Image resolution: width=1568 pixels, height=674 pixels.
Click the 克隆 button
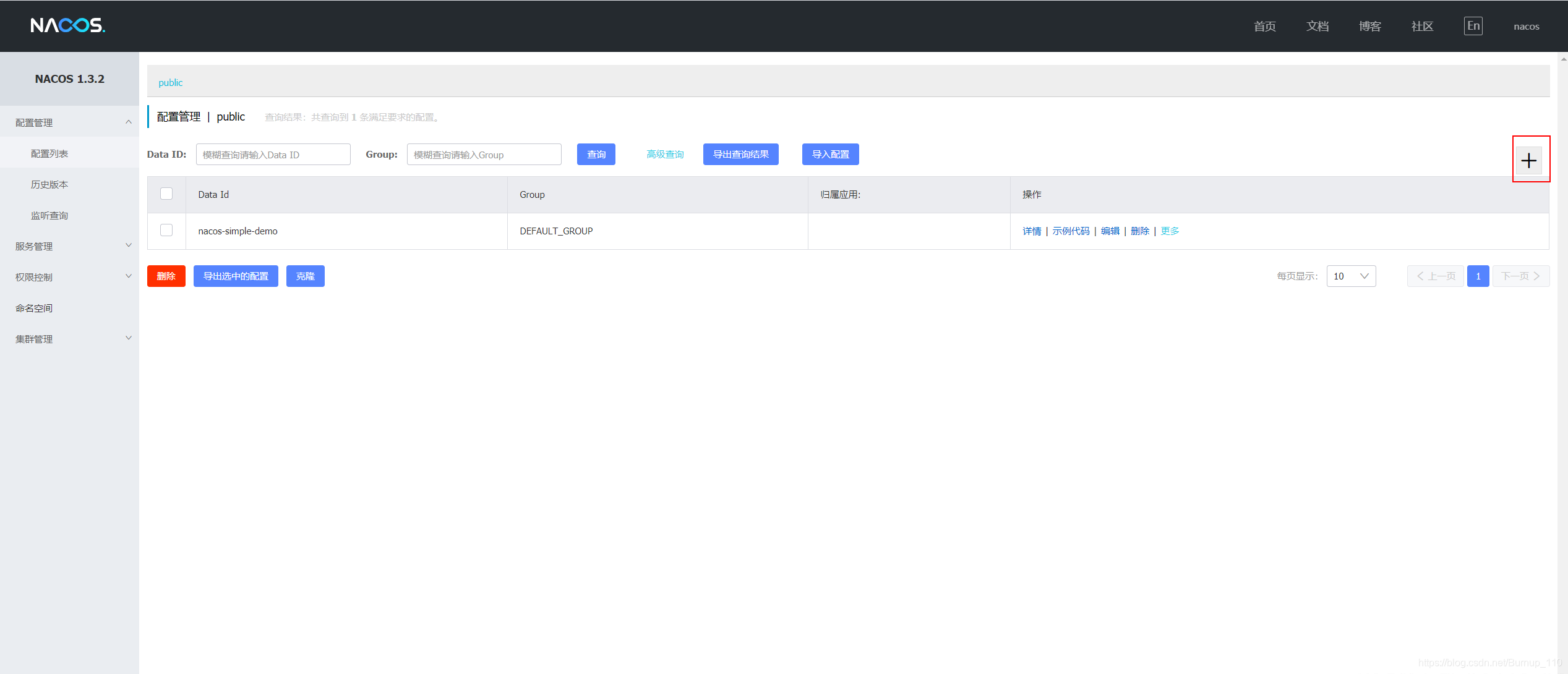(306, 276)
